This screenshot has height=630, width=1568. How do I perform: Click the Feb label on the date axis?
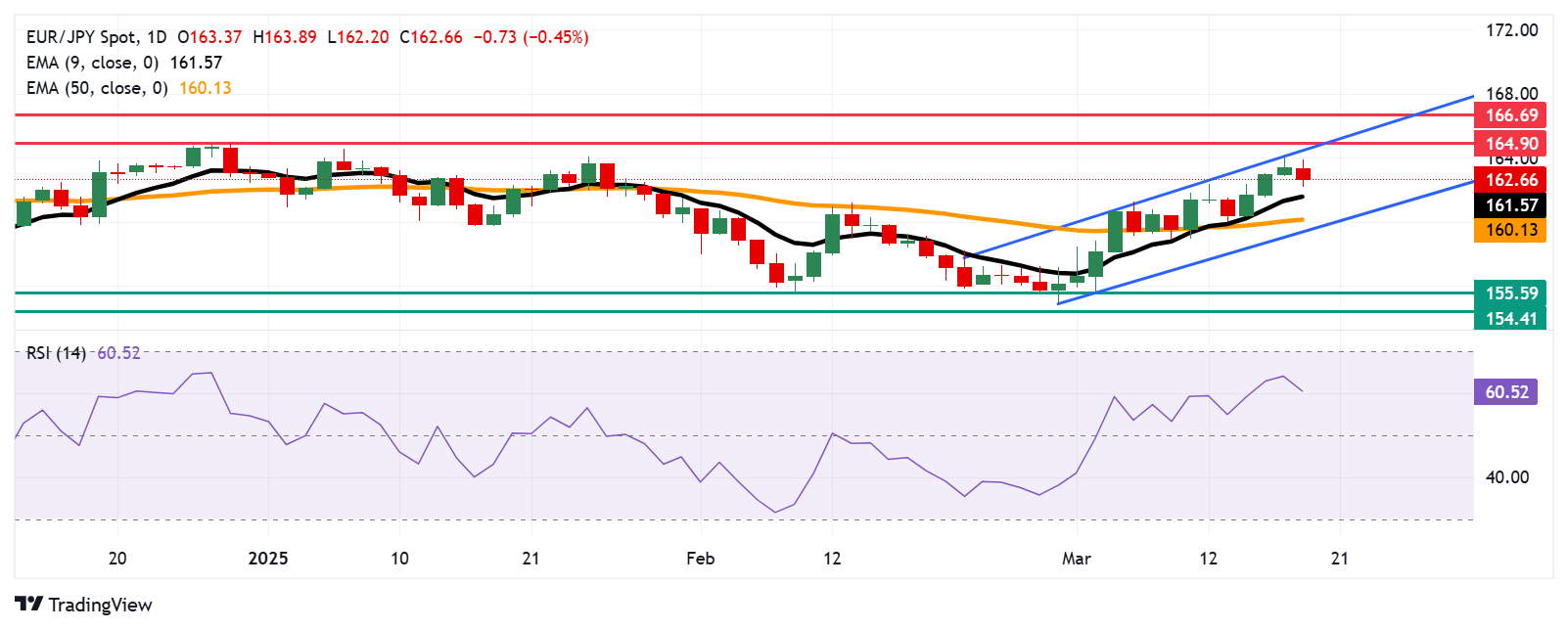coord(700,559)
